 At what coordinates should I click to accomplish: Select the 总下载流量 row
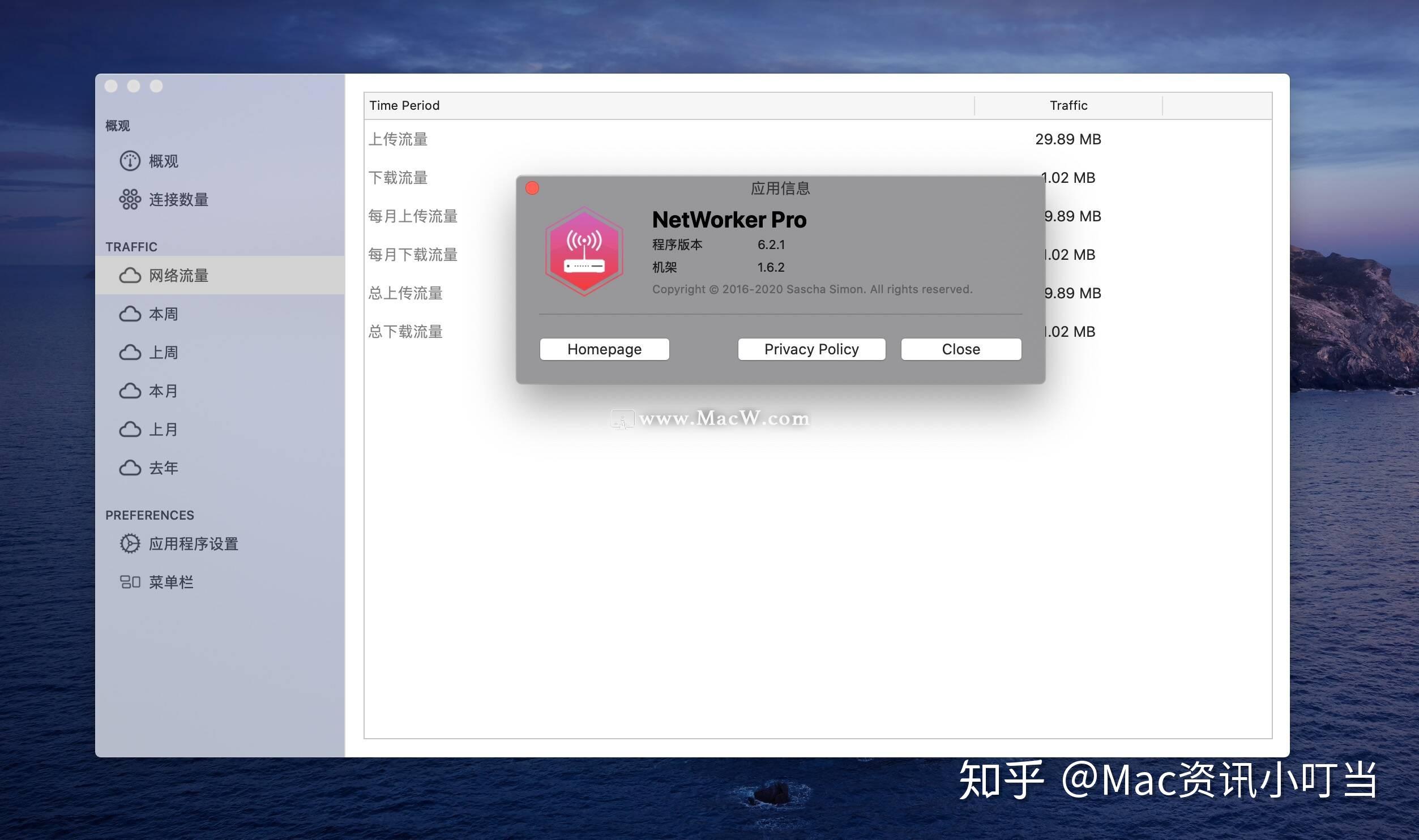click(407, 332)
